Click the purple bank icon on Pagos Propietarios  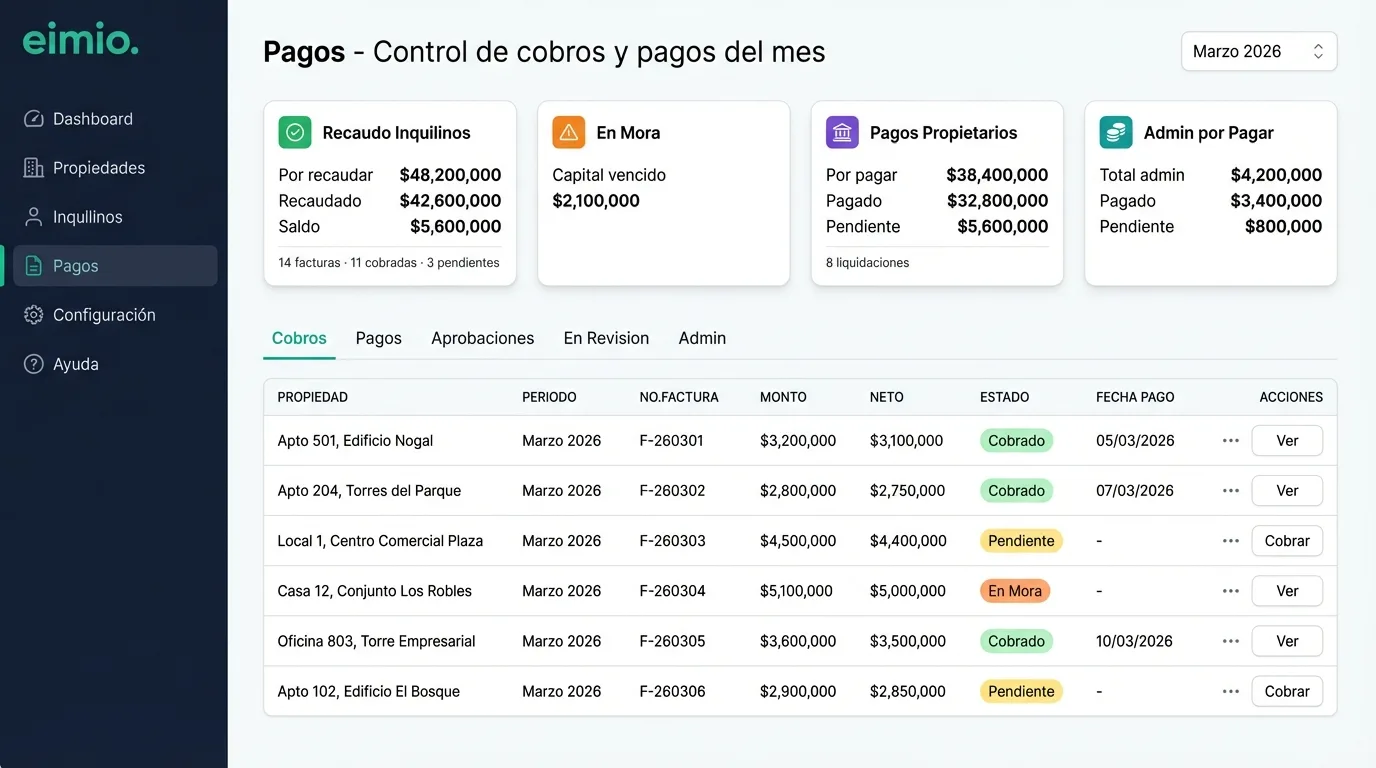(841, 131)
